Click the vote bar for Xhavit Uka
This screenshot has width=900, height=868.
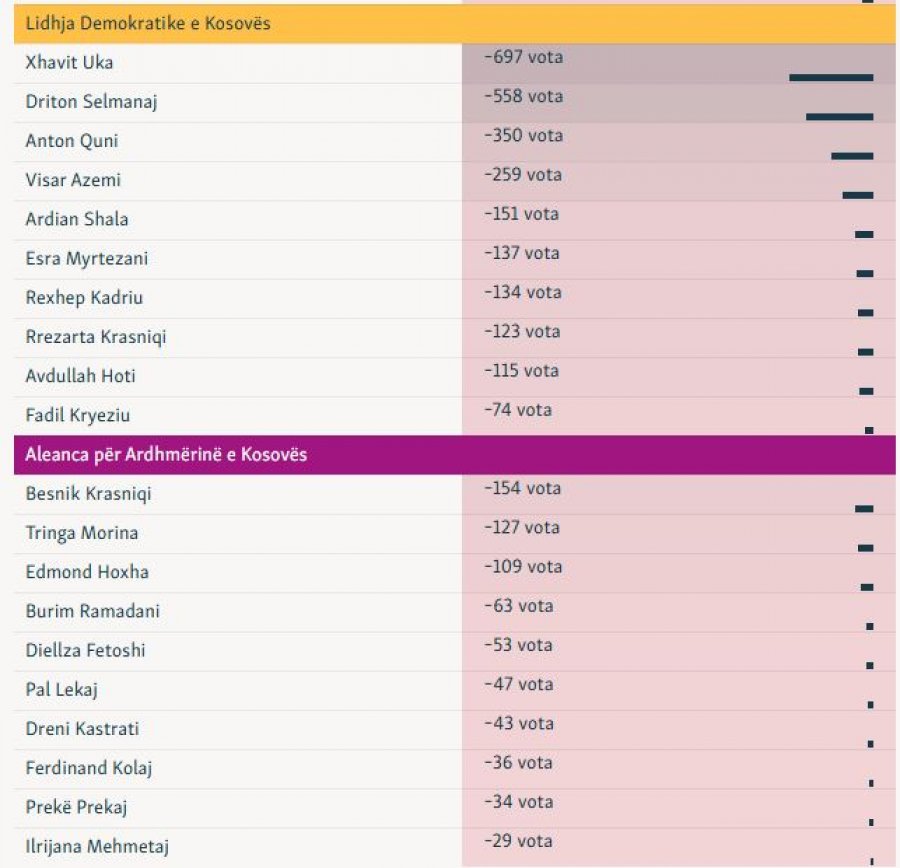pyautogui.click(x=830, y=77)
